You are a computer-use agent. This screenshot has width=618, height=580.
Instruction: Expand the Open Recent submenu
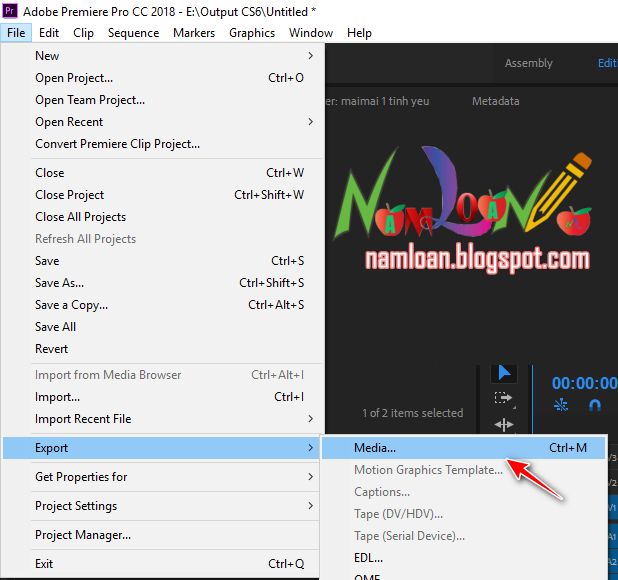point(163,122)
